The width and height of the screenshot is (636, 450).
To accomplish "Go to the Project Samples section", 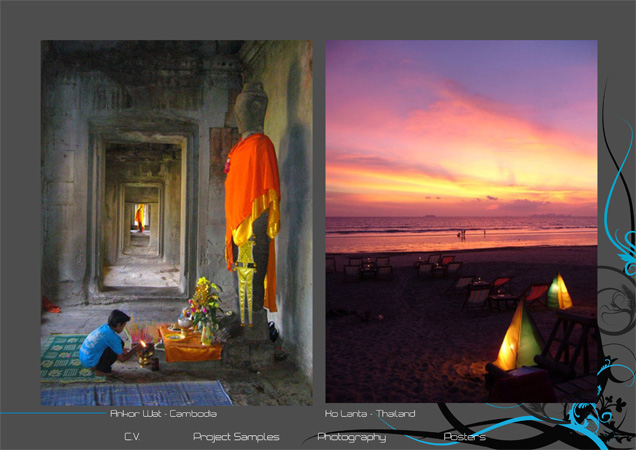I will (x=236, y=437).
